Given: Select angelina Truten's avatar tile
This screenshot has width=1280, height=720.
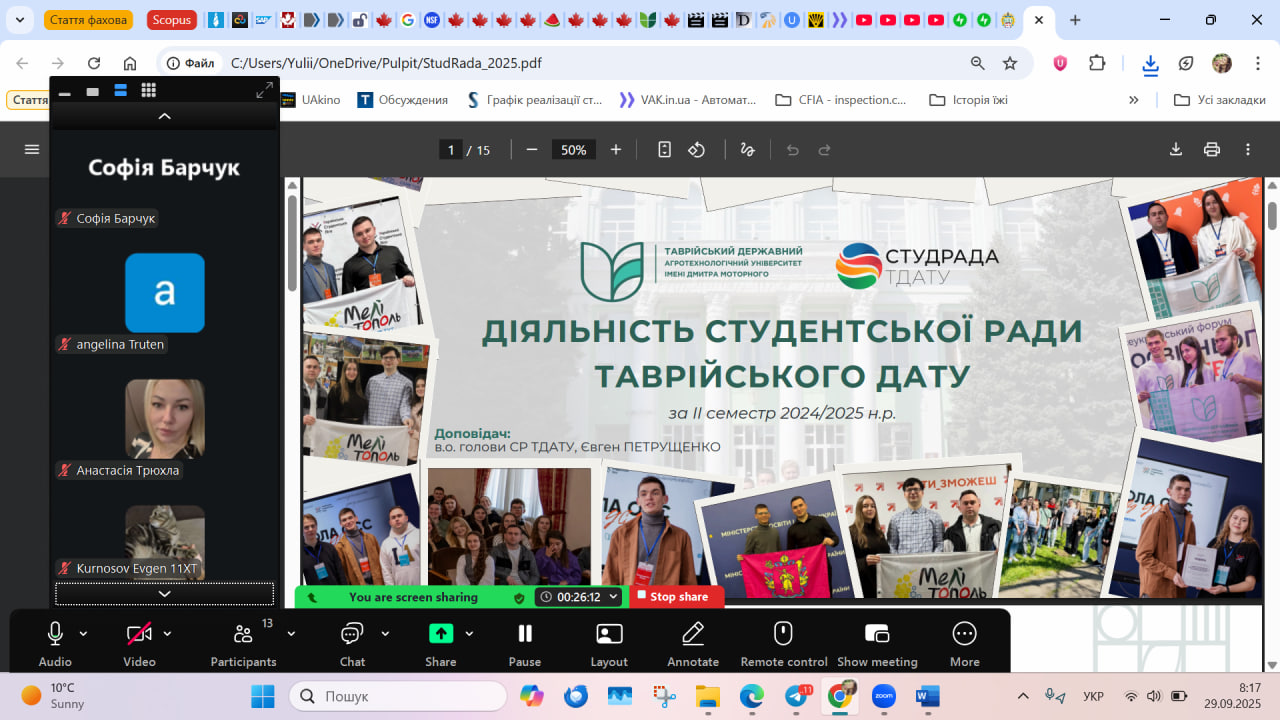Looking at the screenshot, I should tap(165, 293).
